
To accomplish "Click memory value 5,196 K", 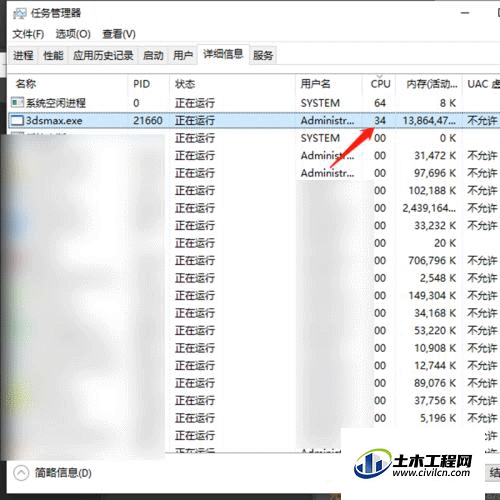I will [x=438, y=418].
